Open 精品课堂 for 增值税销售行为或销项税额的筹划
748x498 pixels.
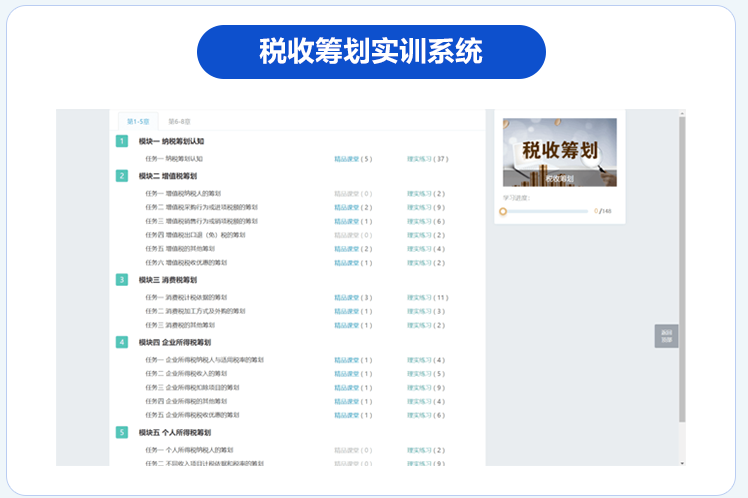point(353,221)
